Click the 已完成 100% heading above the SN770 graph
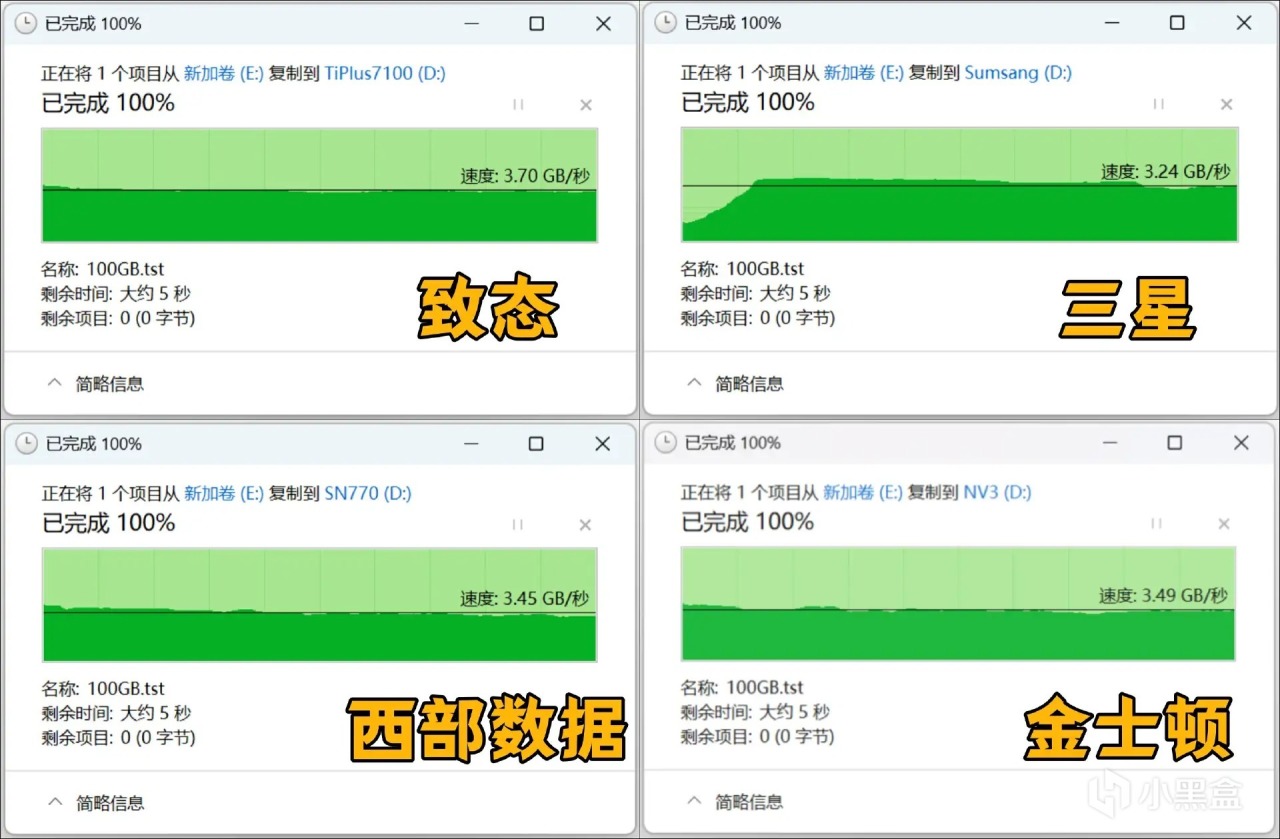 tap(108, 523)
